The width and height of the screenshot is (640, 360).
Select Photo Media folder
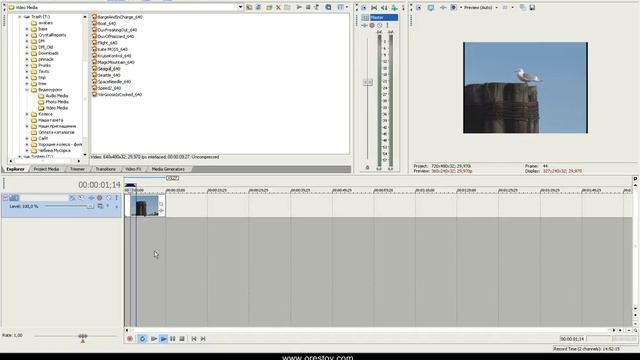[x=57, y=102]
